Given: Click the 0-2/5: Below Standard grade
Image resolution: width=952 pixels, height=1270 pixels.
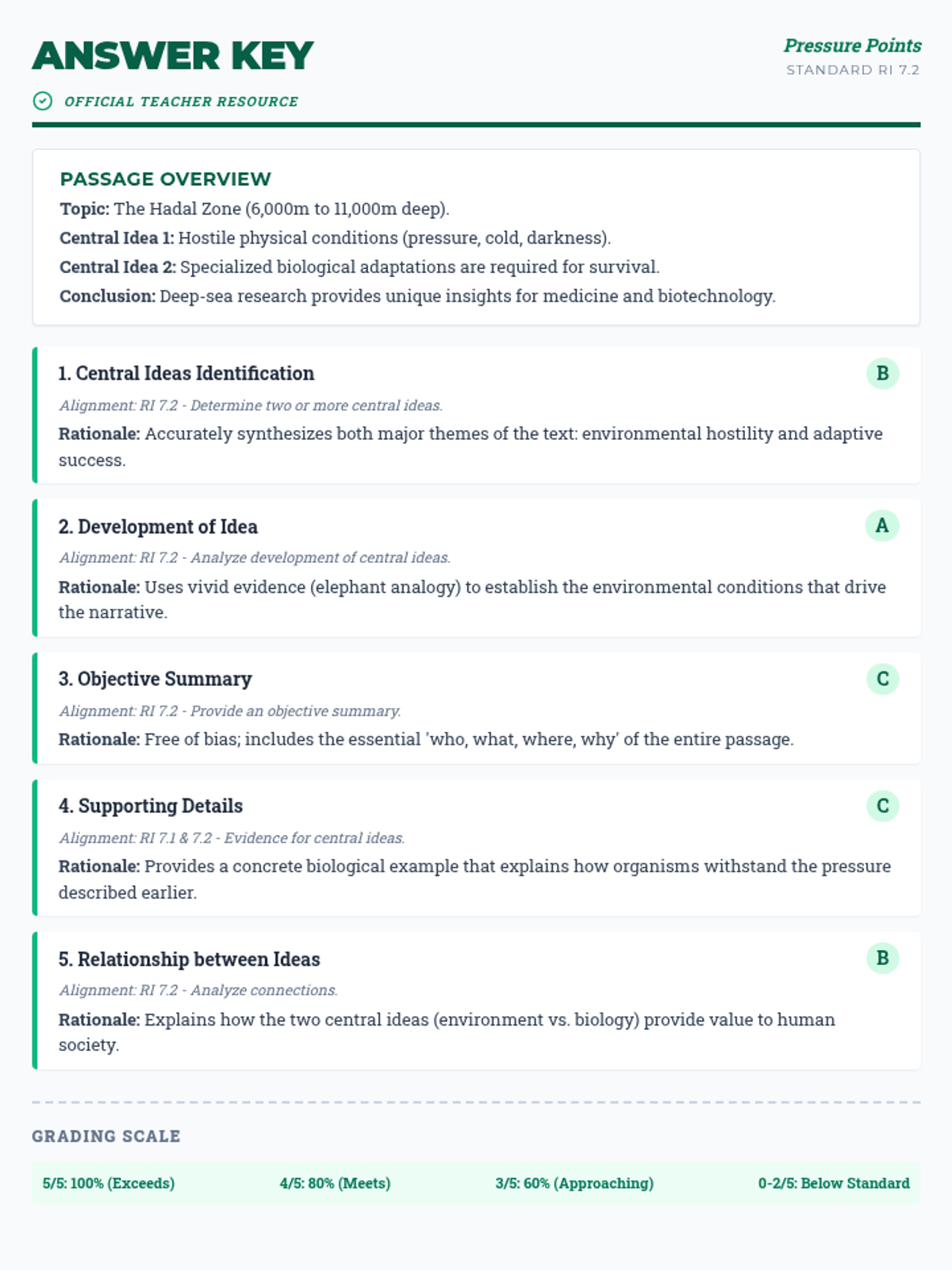Looking at the screenshot, I should pos(834,1183).
